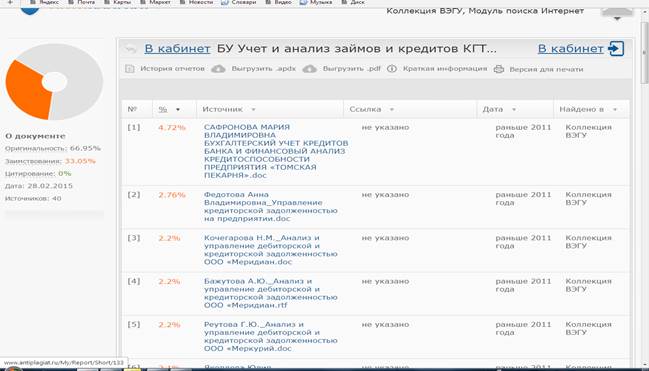Click Коллекция ВЭГУ in Сафронова row

(588, 131)
